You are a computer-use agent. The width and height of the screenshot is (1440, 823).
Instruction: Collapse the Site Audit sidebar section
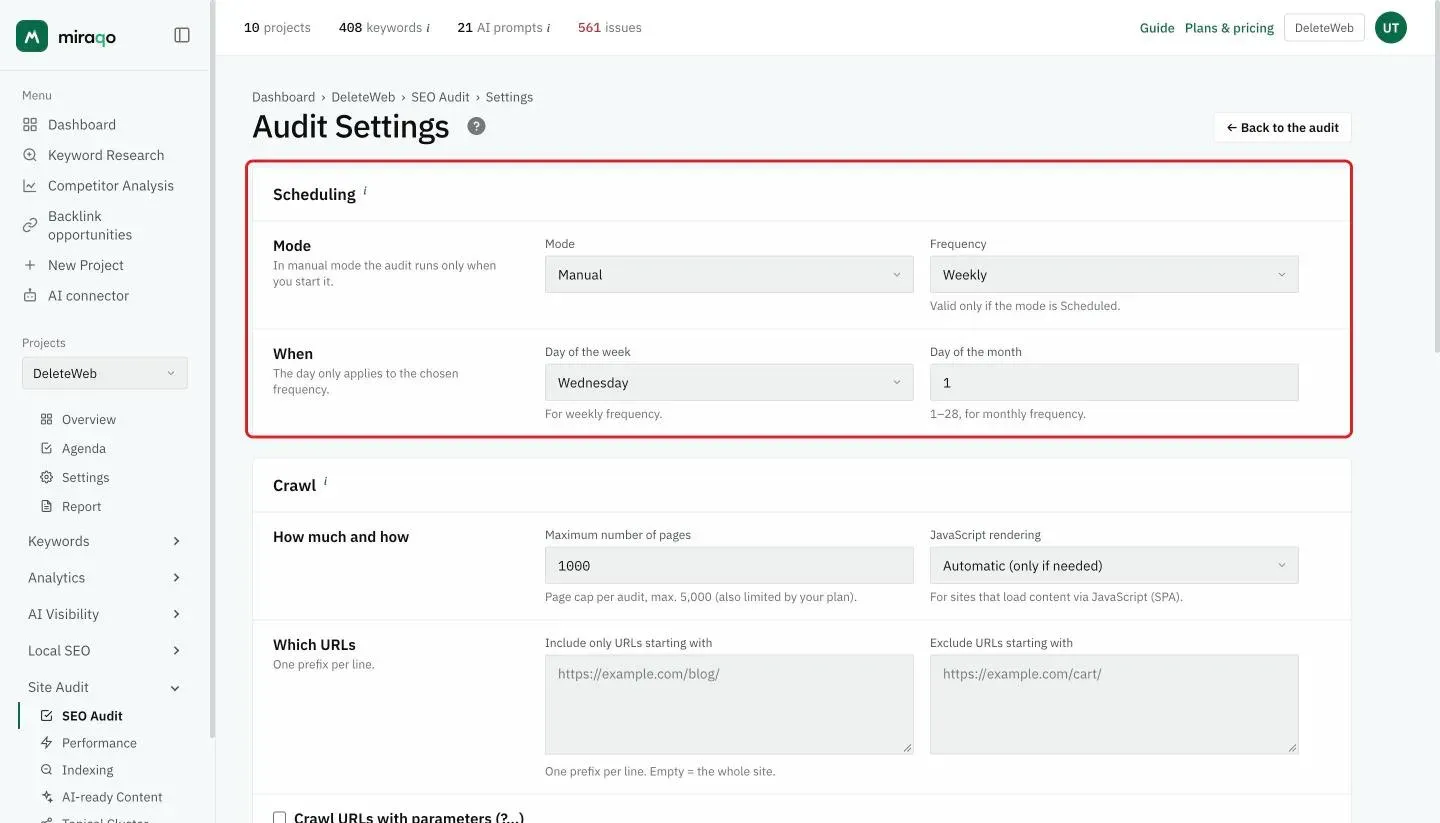click(x=105, y=687)
